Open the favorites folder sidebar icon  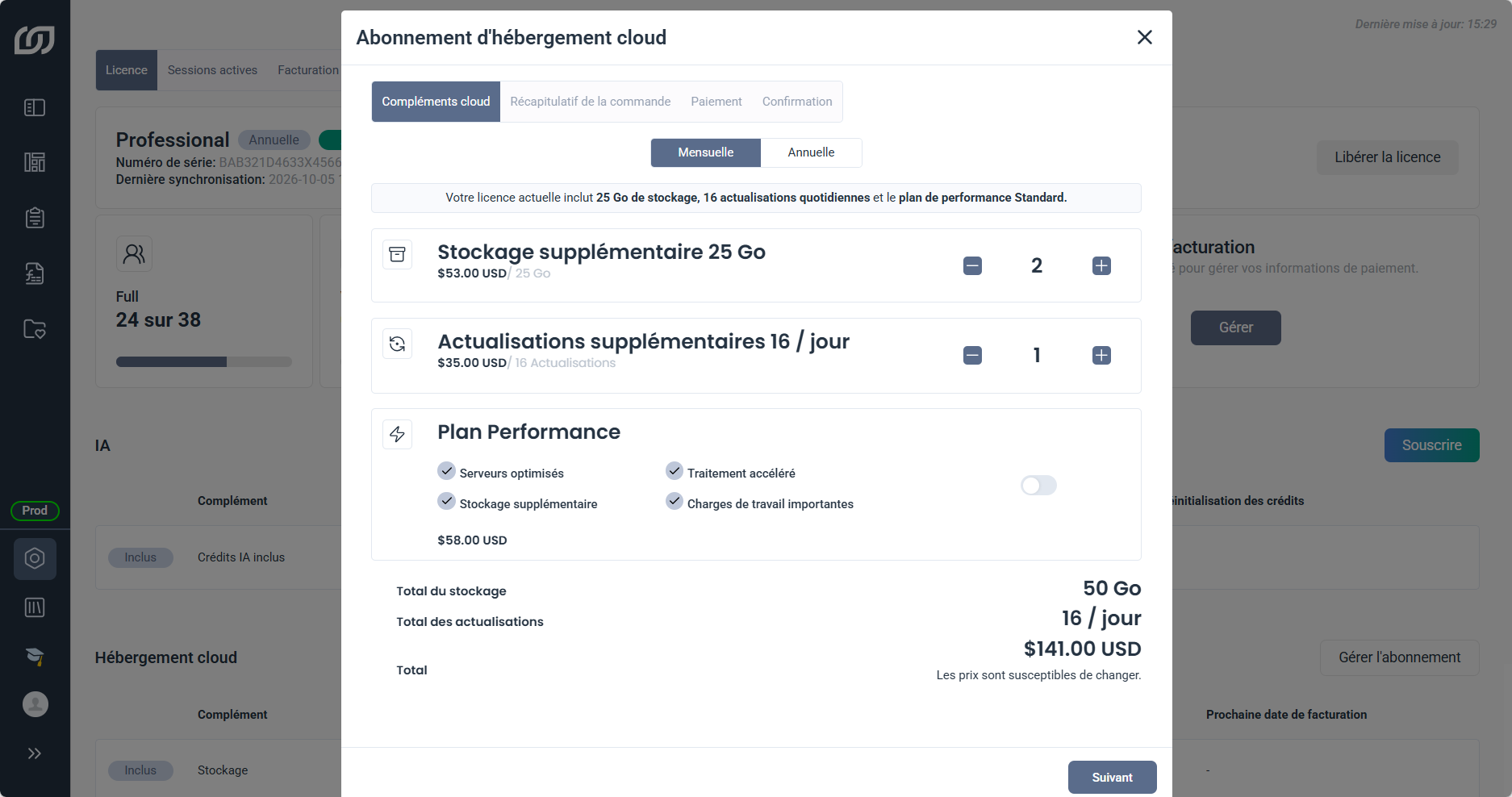tap(35, 329)
